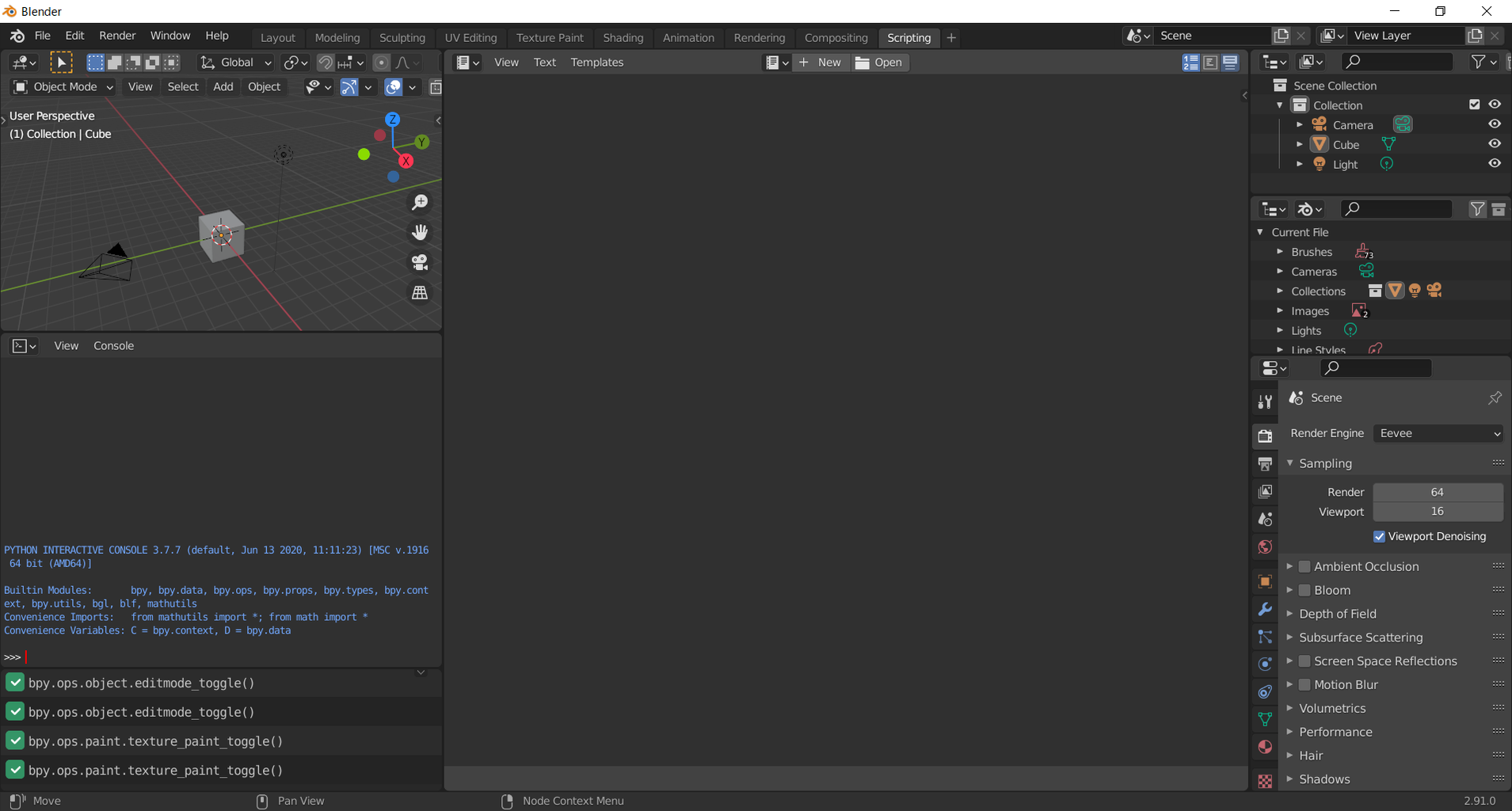Screen dimensions: 1512x811
Task: Open the Material properties tab
Action: click(x=1265, y=747)
